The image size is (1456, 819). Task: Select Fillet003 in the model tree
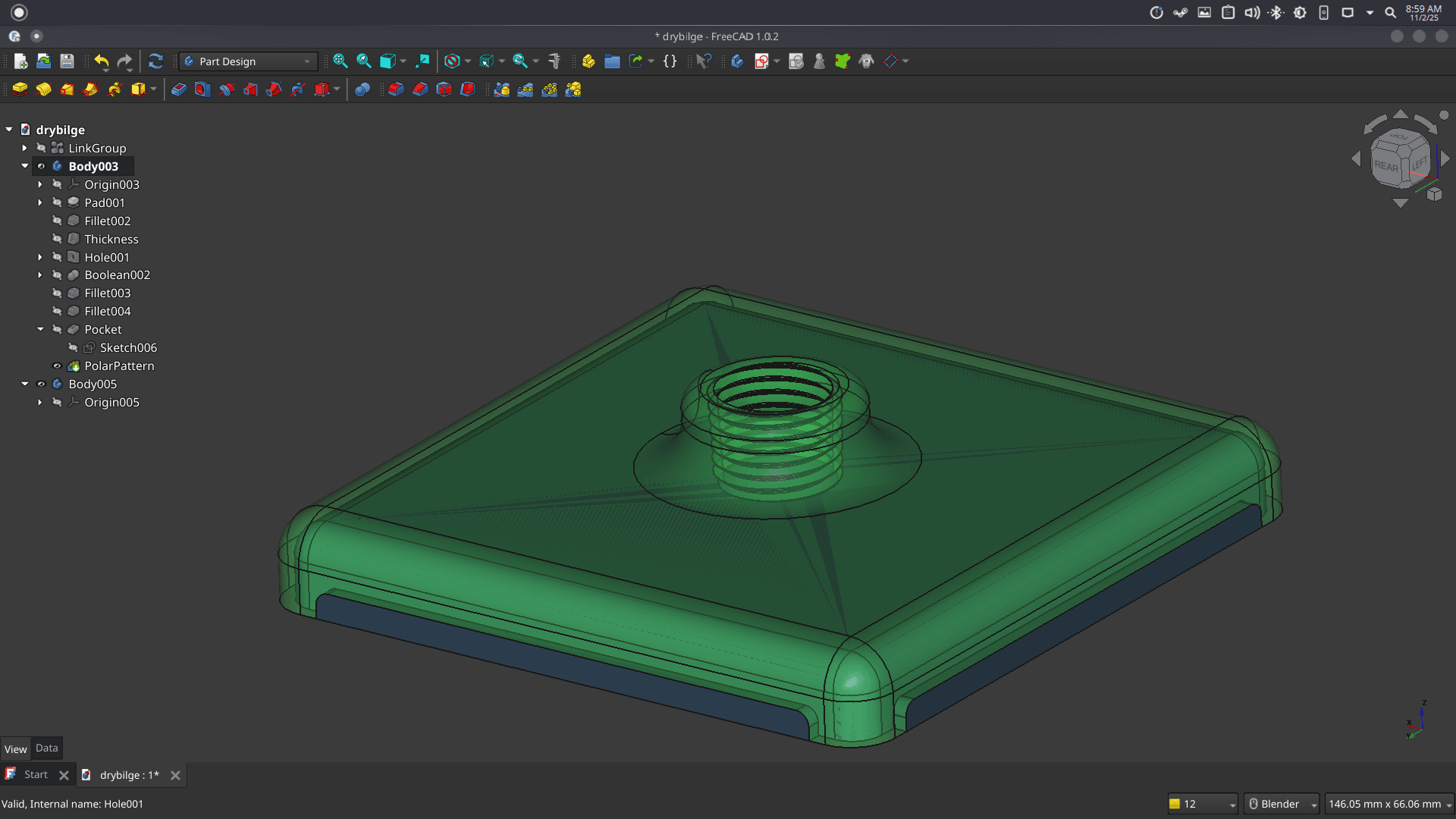pos(107,293)
